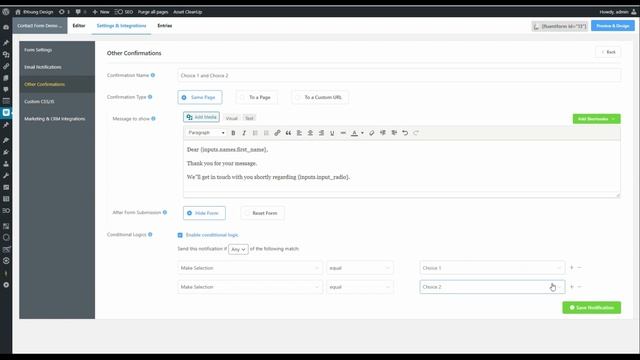Undo last edit in message editor
This screenshot has height=360, width=640.
pos(405,133)
